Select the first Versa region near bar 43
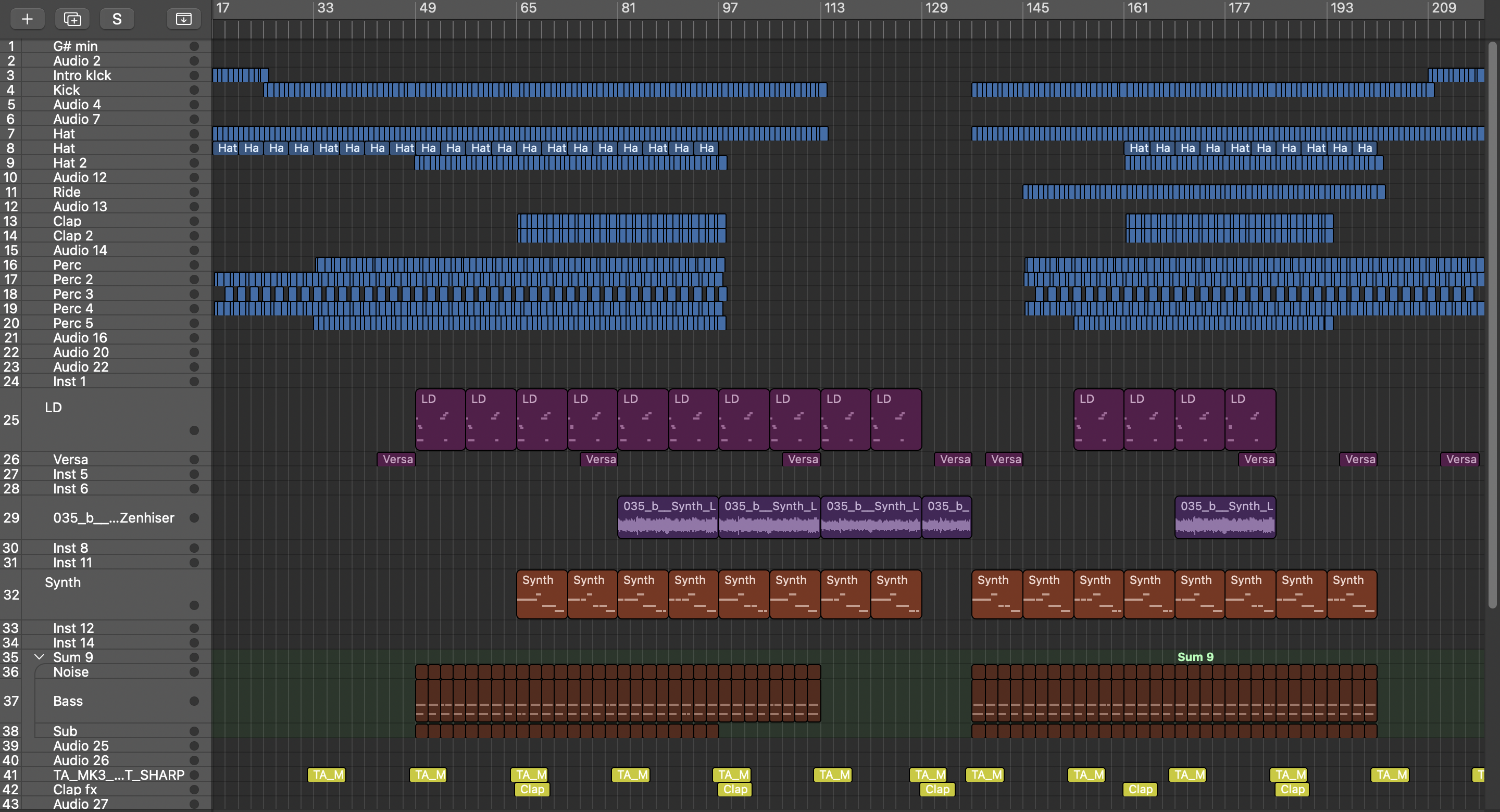The image size is (1500, 812). 396,459
